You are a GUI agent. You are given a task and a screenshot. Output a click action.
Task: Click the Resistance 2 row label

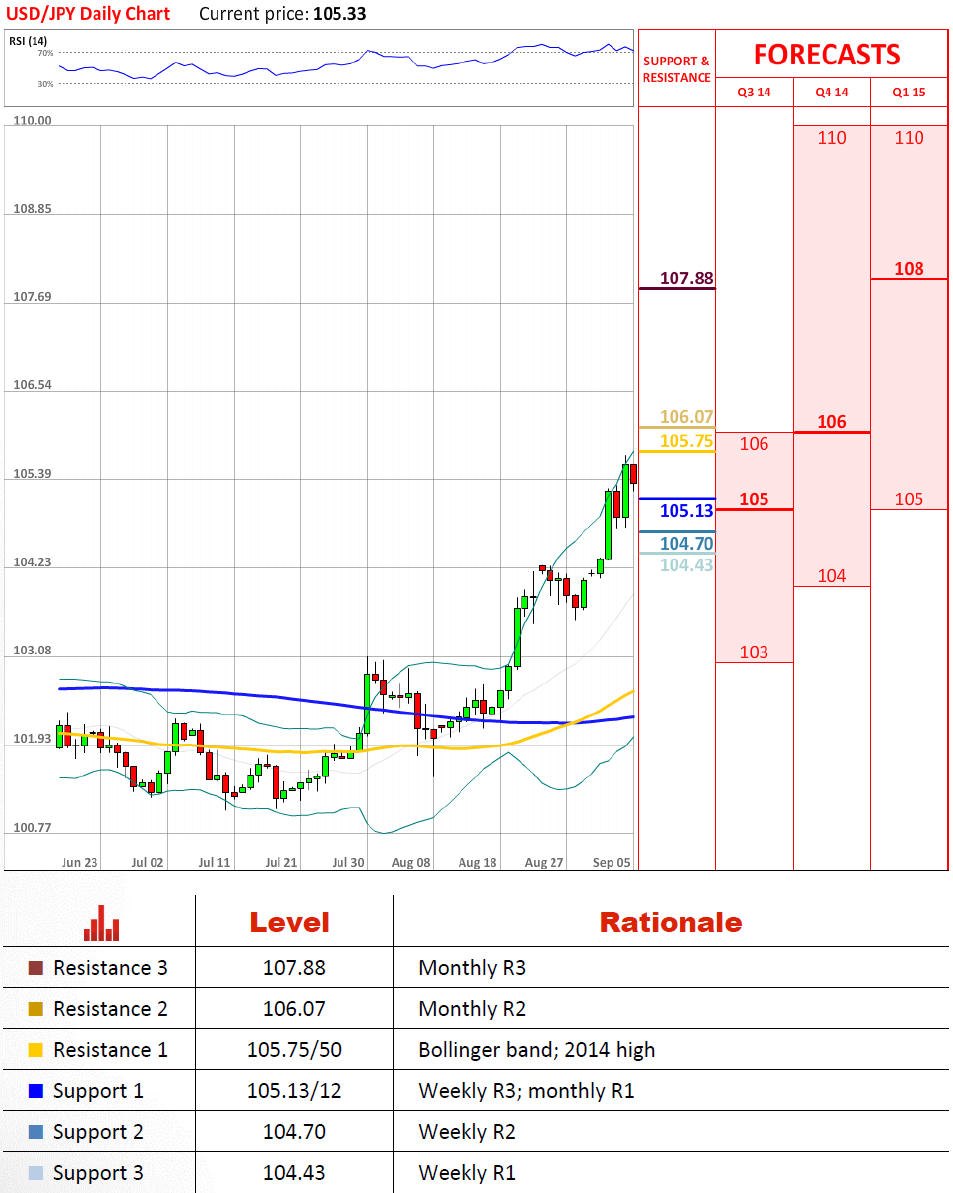pos(110,1009)
